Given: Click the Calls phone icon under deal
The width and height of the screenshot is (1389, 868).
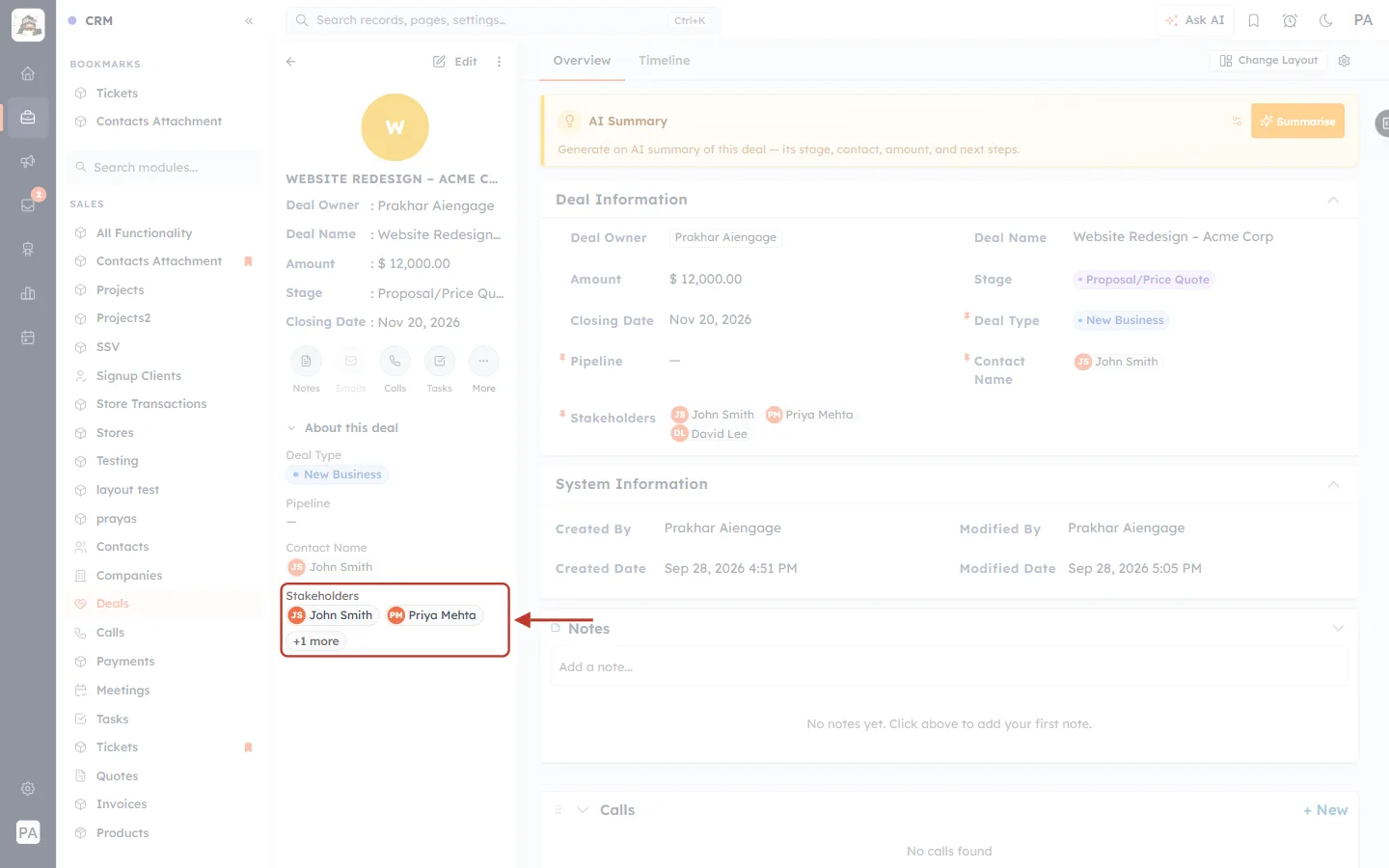Looking at the screenshot, I should coord(395,361).
